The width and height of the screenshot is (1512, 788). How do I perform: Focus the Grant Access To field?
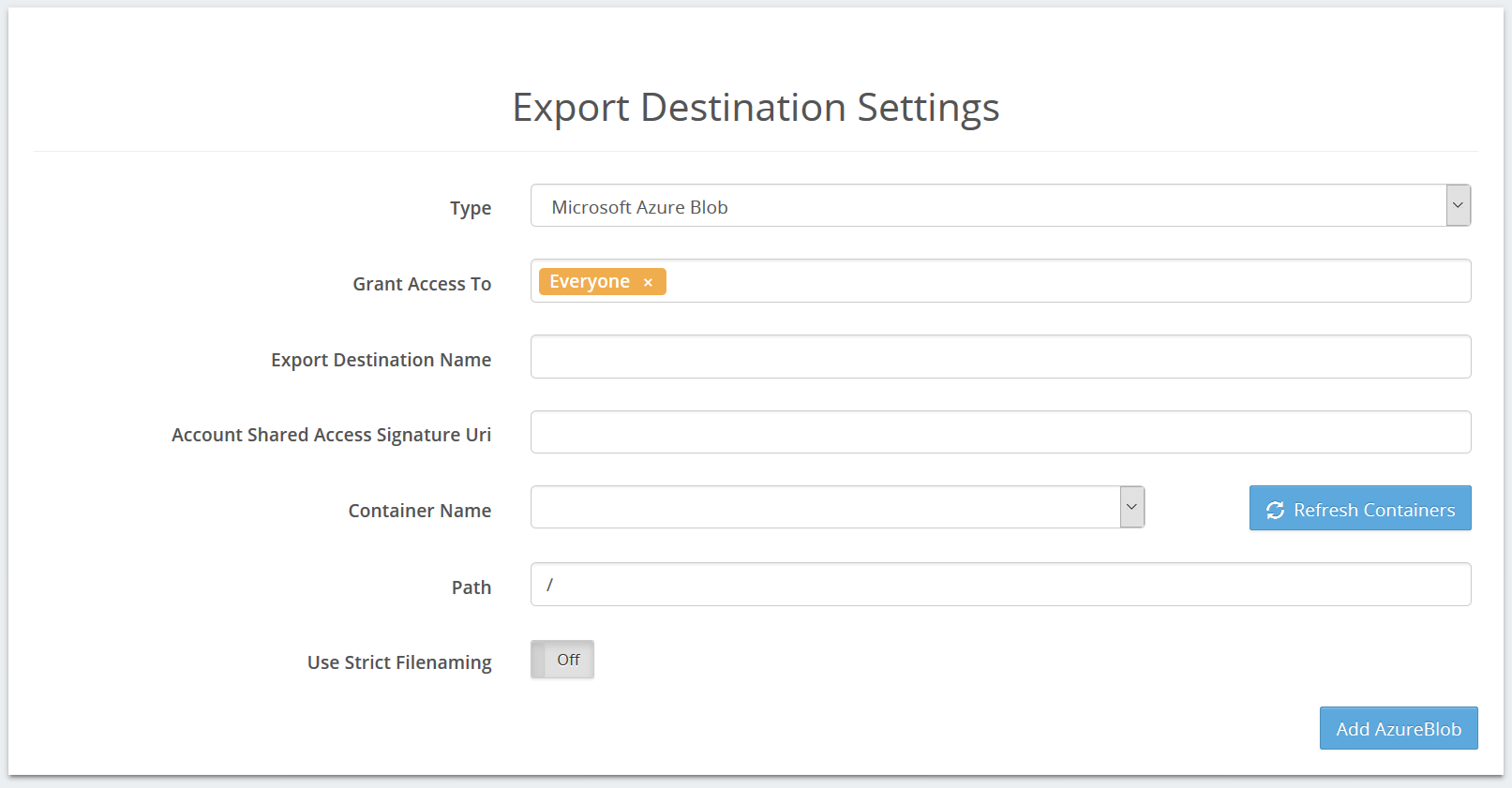[x=1000, y=281]
